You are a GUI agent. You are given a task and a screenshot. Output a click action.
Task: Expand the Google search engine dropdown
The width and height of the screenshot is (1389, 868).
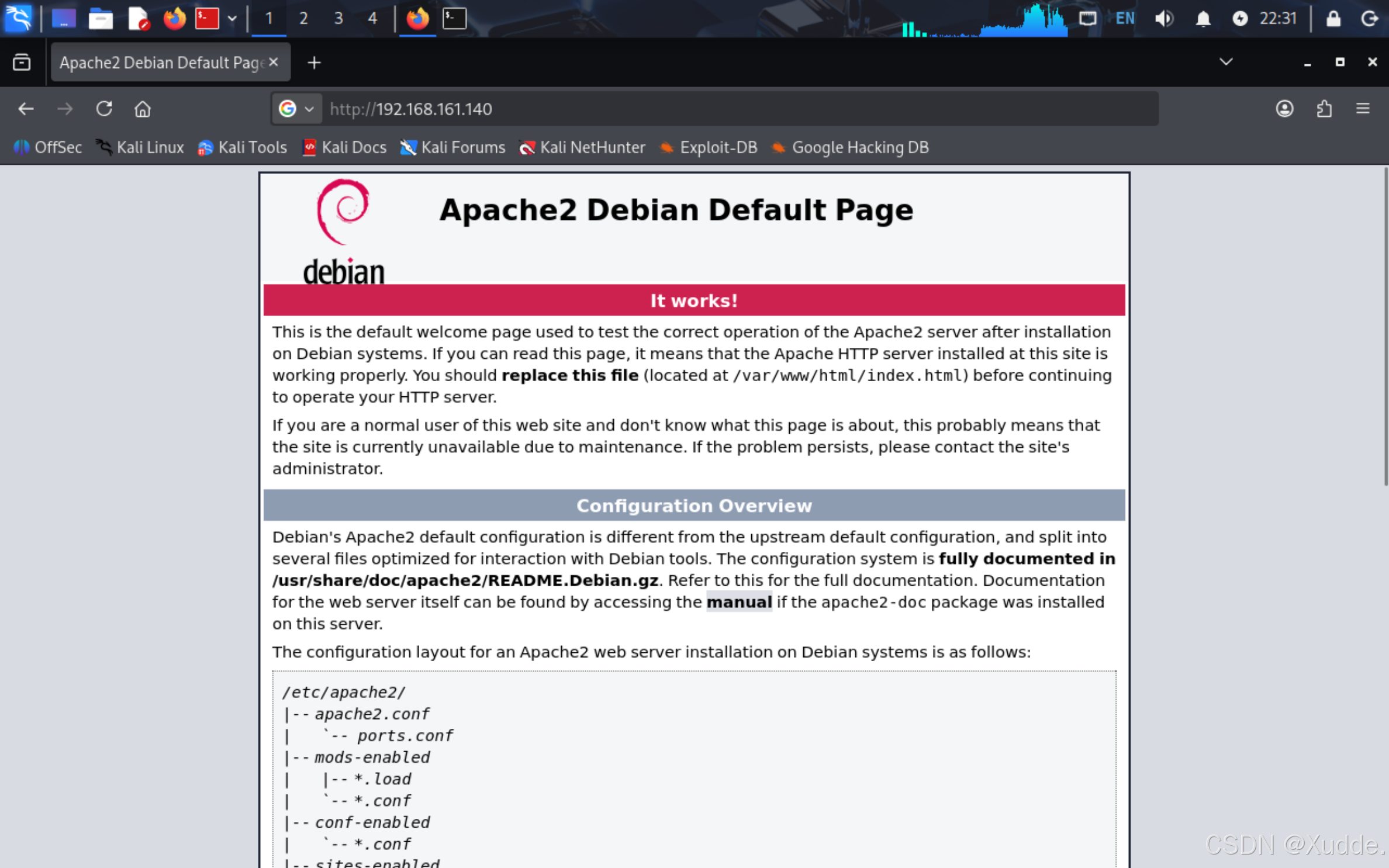296,109
